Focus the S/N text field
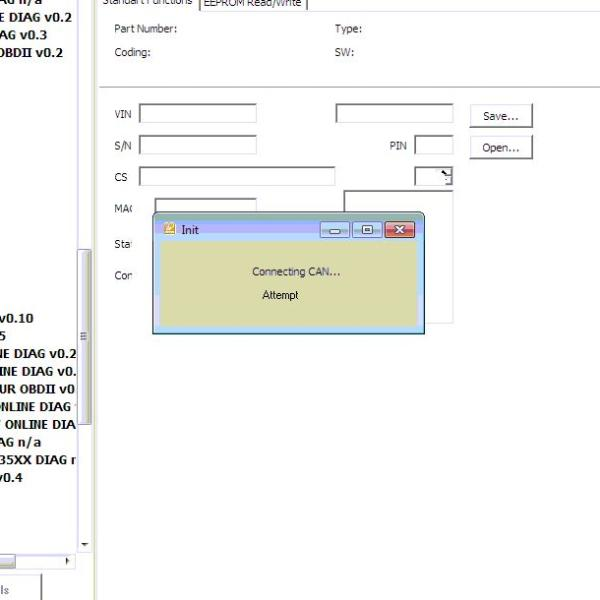600x600 pixels. (x=197, y=145)
